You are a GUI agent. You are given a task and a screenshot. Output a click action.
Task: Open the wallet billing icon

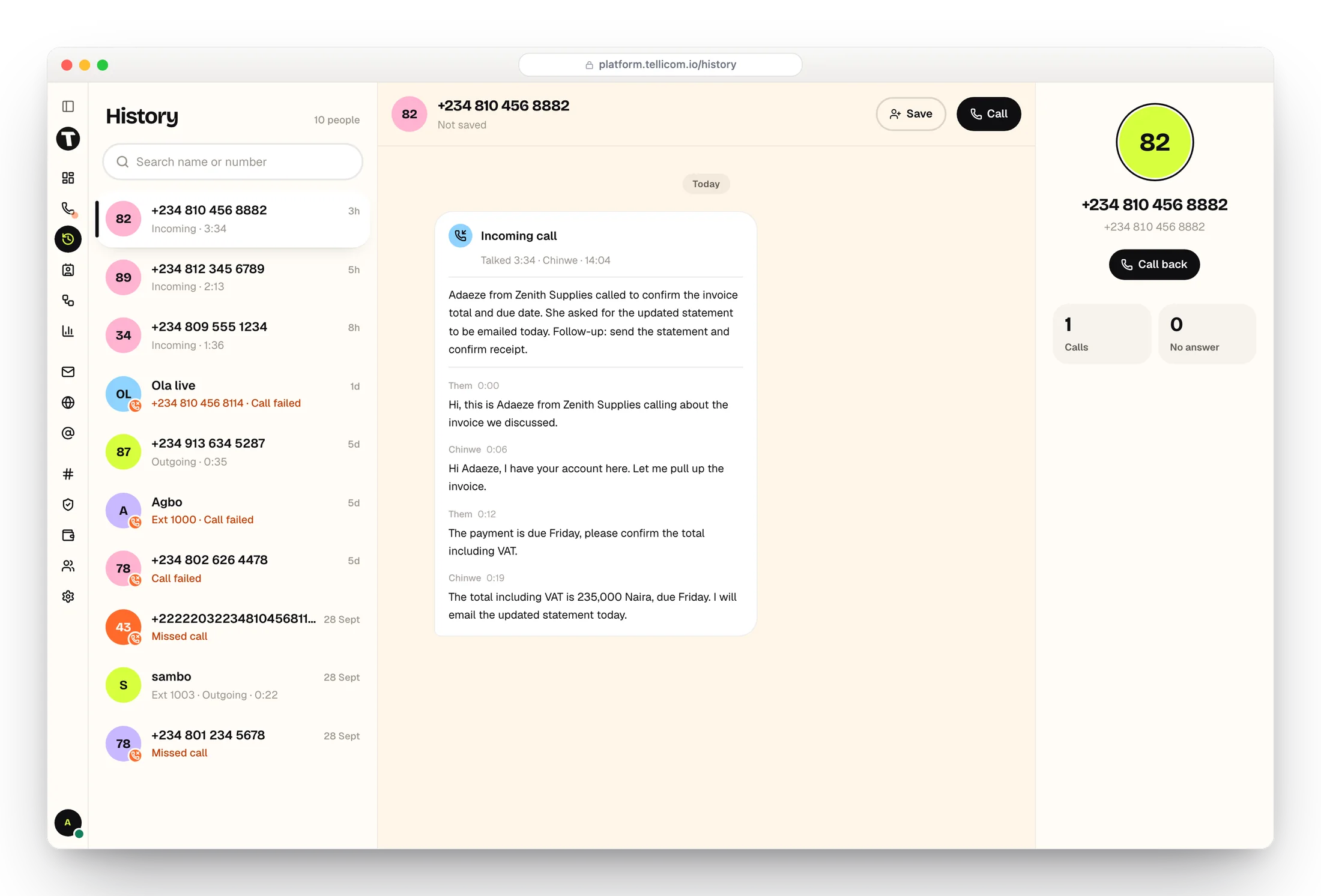click(x=68, y=535)
